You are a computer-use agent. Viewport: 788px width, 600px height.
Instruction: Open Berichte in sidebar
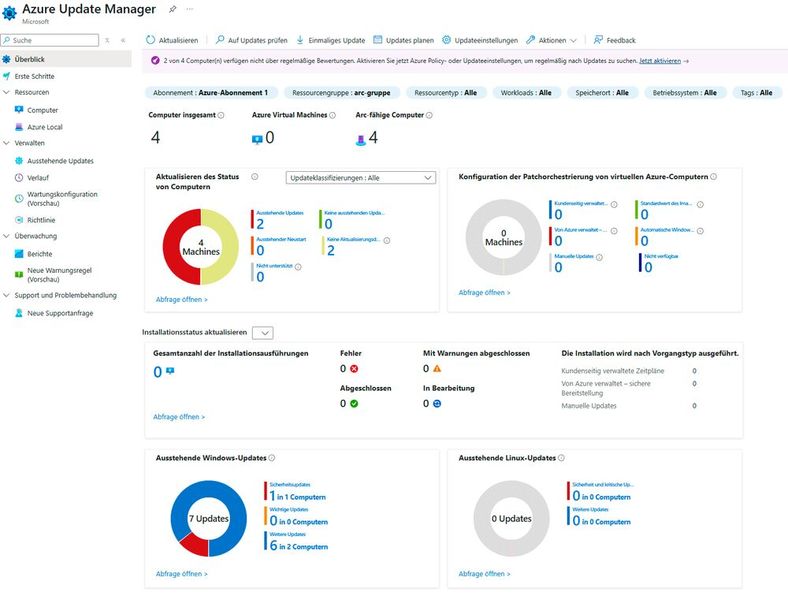[x=39, y=254]
